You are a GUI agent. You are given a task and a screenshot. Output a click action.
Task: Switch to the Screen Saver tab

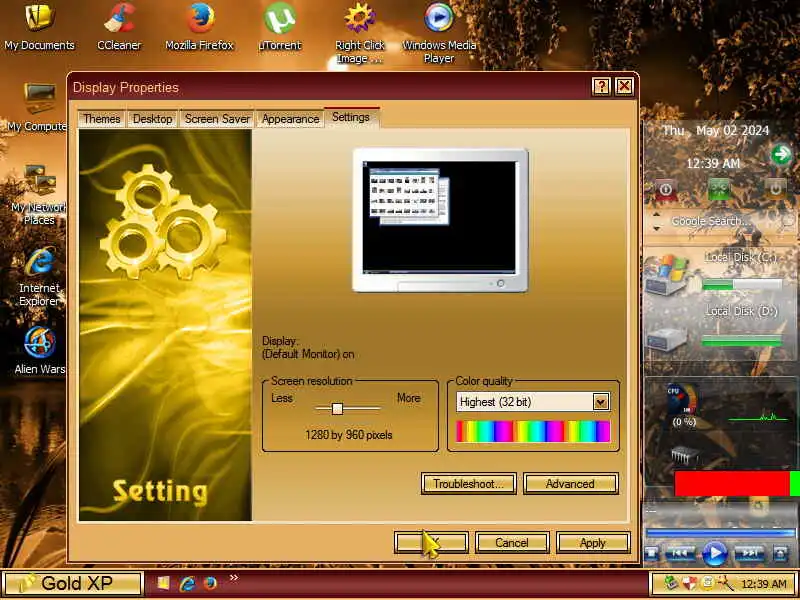[x=217, y=119]
